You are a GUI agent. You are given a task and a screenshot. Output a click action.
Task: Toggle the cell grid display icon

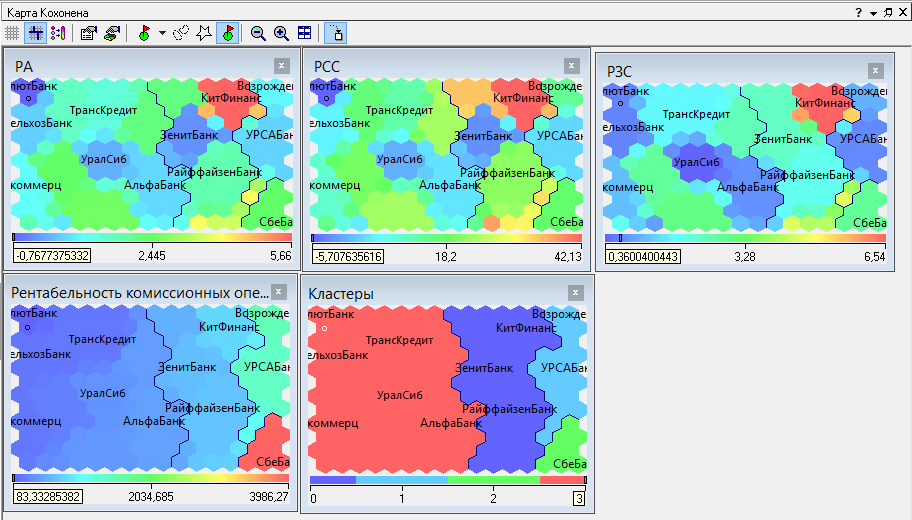(x=12, y=33)
